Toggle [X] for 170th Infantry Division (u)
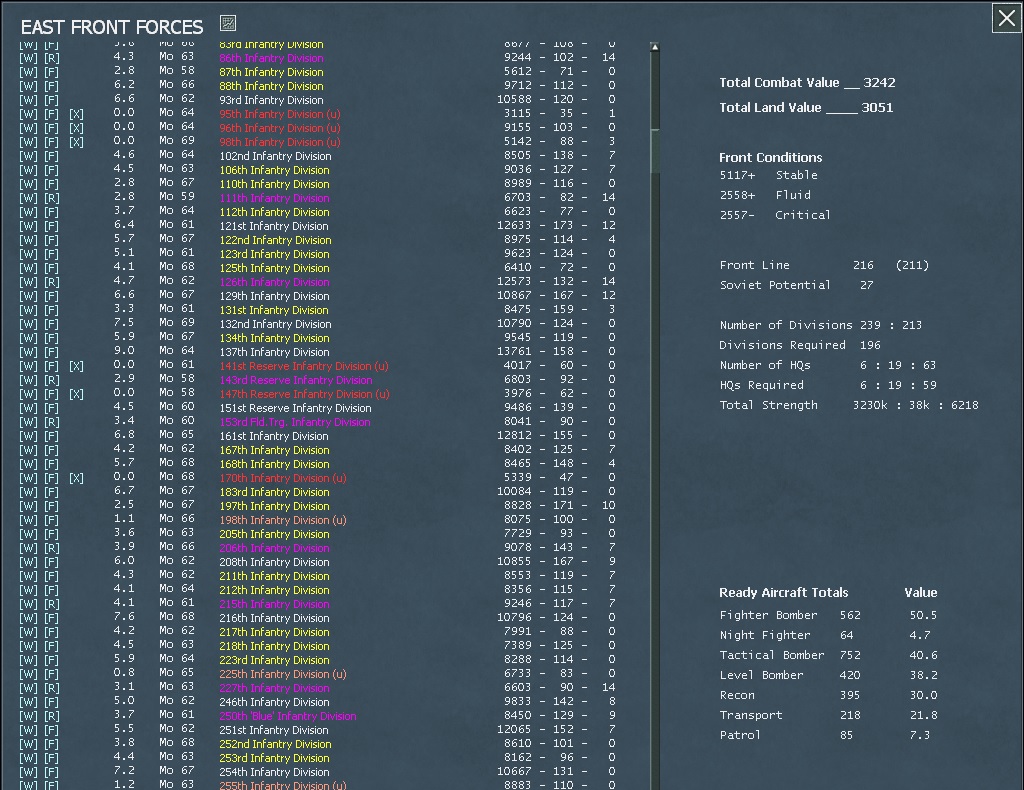Viewport: 1024px width, 790px height. (x=76, y=479)
